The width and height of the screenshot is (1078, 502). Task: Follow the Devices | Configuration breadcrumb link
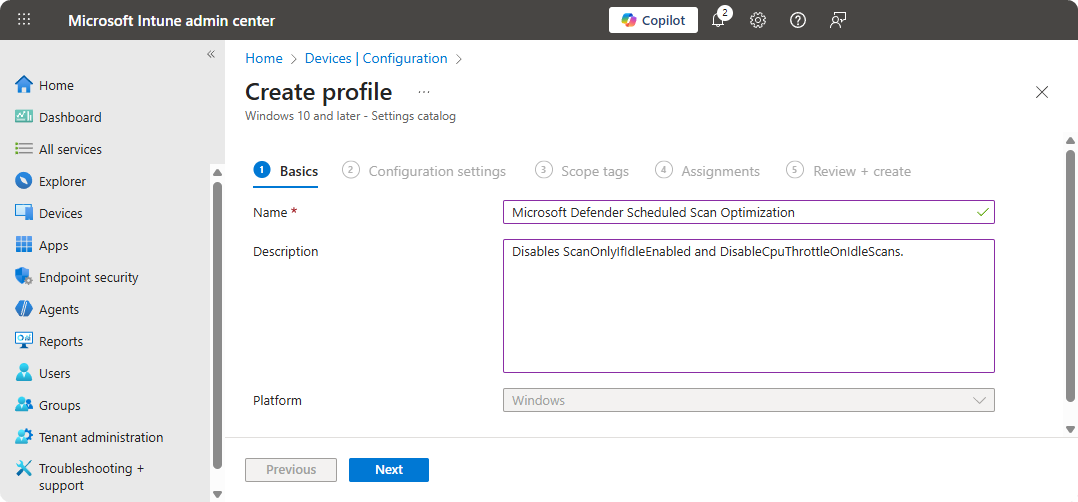click(x=376, y=59)
